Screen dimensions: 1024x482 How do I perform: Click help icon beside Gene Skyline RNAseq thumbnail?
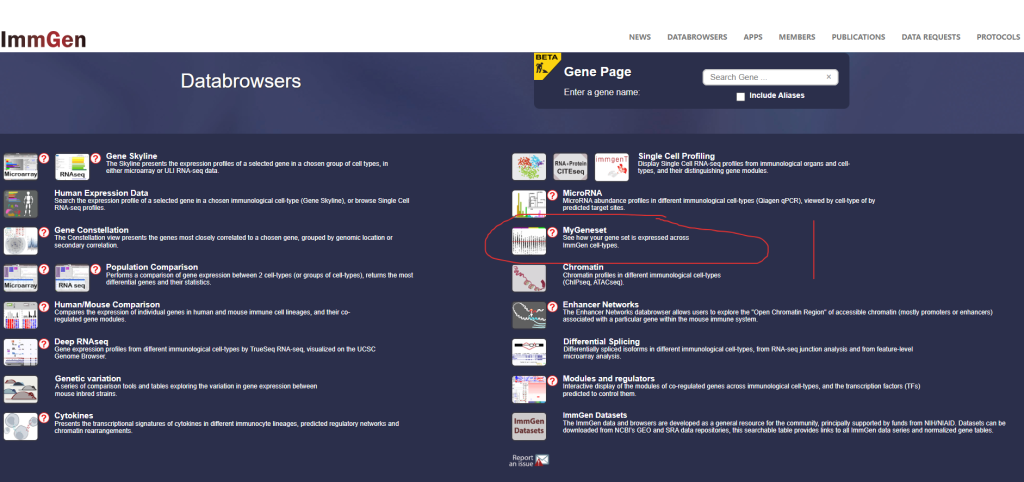click(x=95, y=158)
